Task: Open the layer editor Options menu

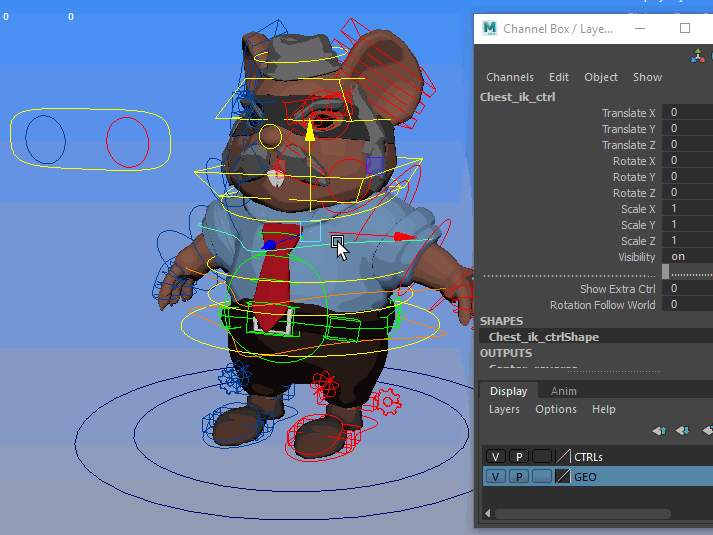Action: coord(556,409)
